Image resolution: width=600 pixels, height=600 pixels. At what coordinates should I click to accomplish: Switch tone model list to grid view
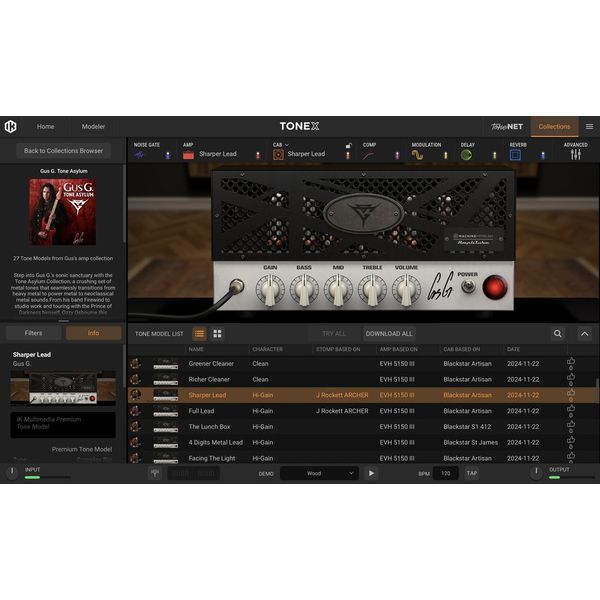click(217, 334)
